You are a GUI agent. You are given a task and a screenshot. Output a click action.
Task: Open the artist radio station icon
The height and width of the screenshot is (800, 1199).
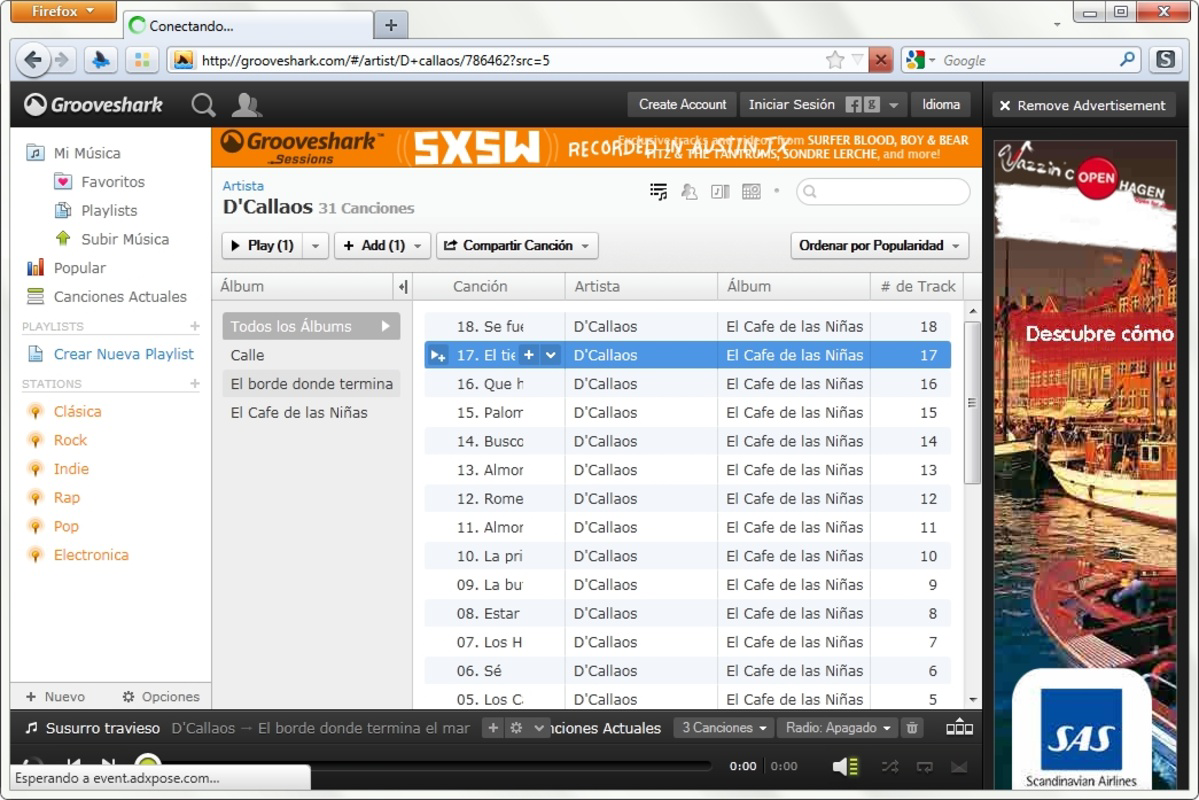click(752, 191)
